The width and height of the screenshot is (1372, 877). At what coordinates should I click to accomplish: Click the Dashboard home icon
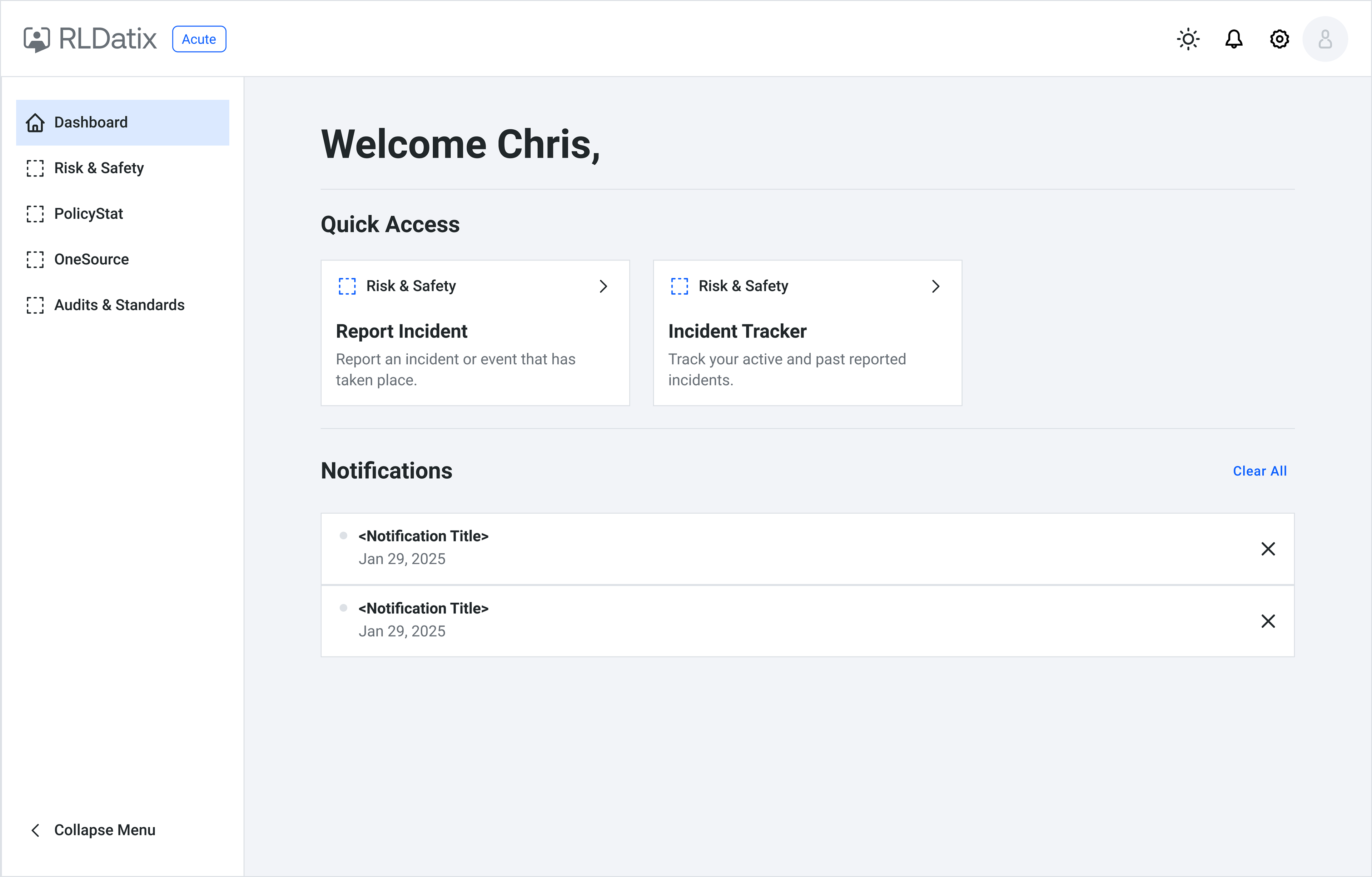[35, 123]
